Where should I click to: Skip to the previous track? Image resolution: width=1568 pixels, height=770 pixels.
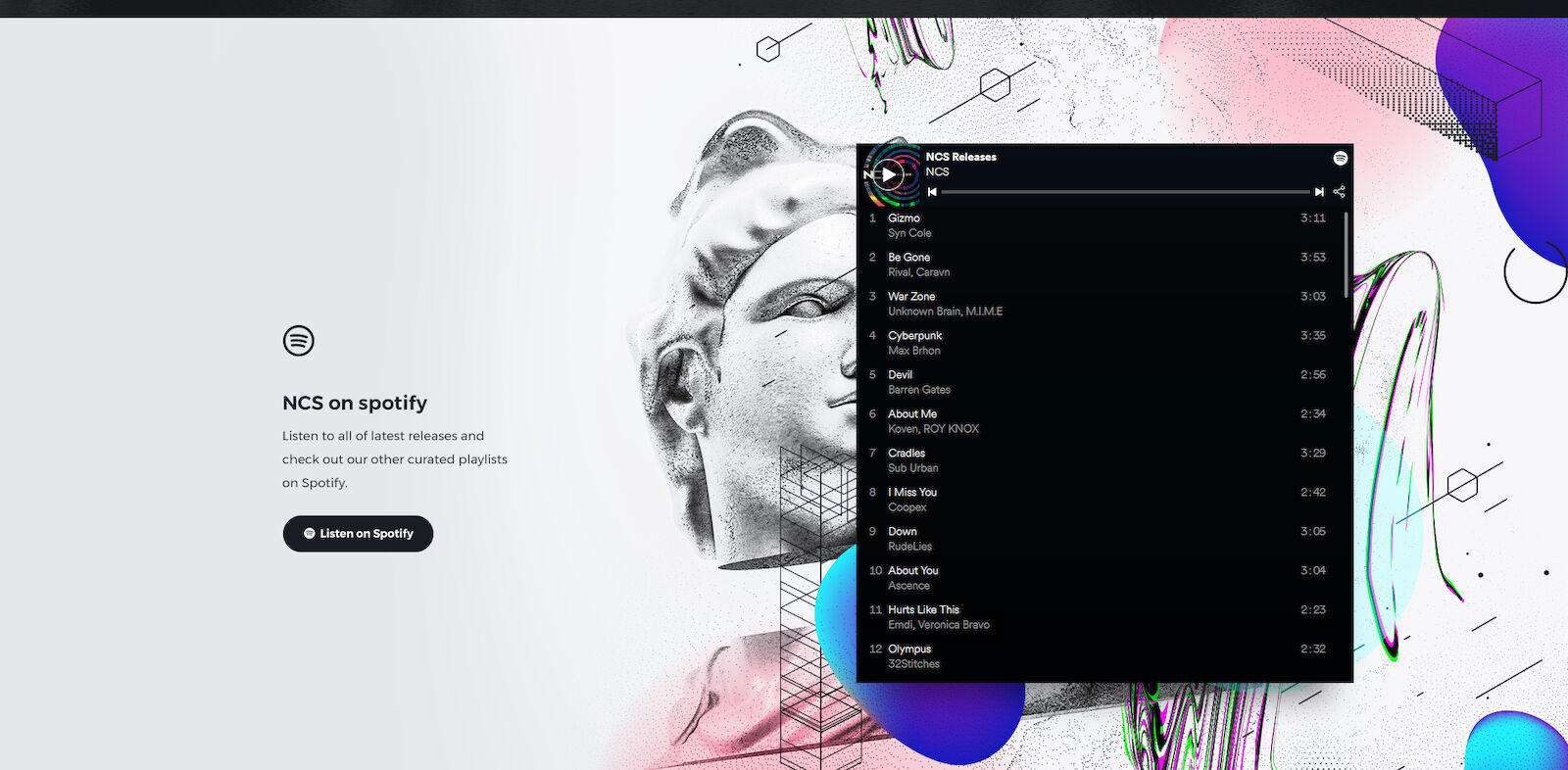pyautogui.click(x=932, y=192)
